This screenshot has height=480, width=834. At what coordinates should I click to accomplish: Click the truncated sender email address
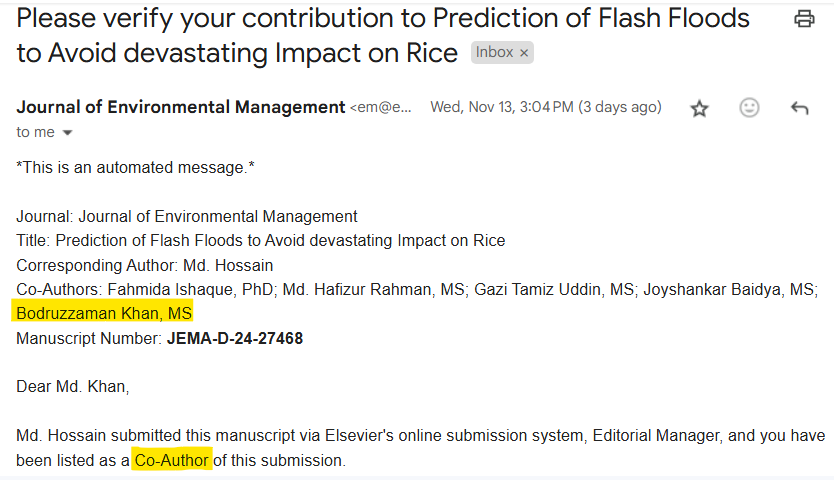click(380, 107)
